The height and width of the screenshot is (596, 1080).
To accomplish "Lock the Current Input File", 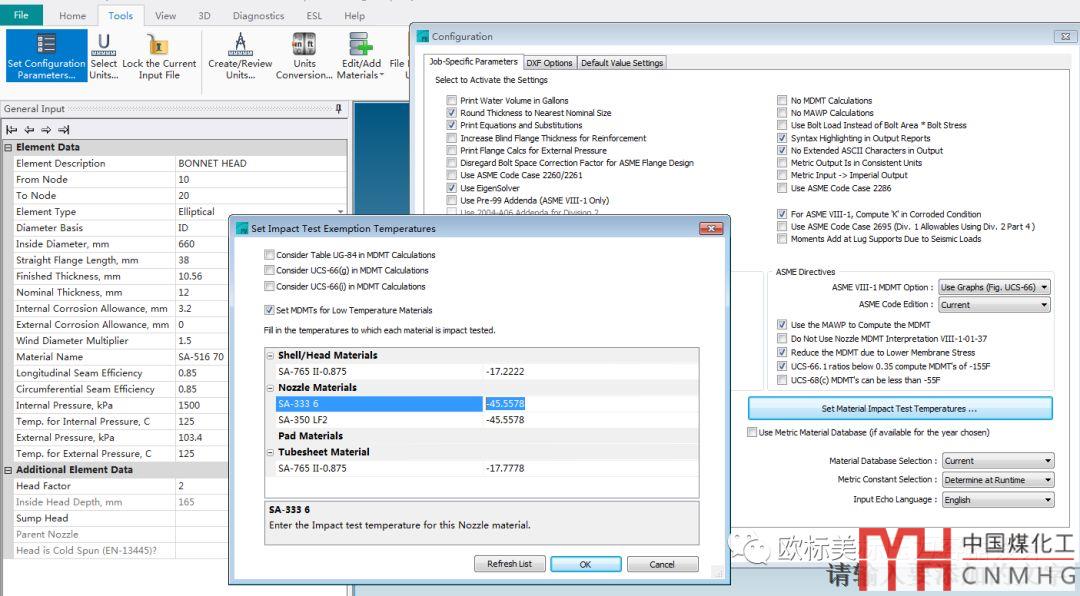I will [159, 56].
